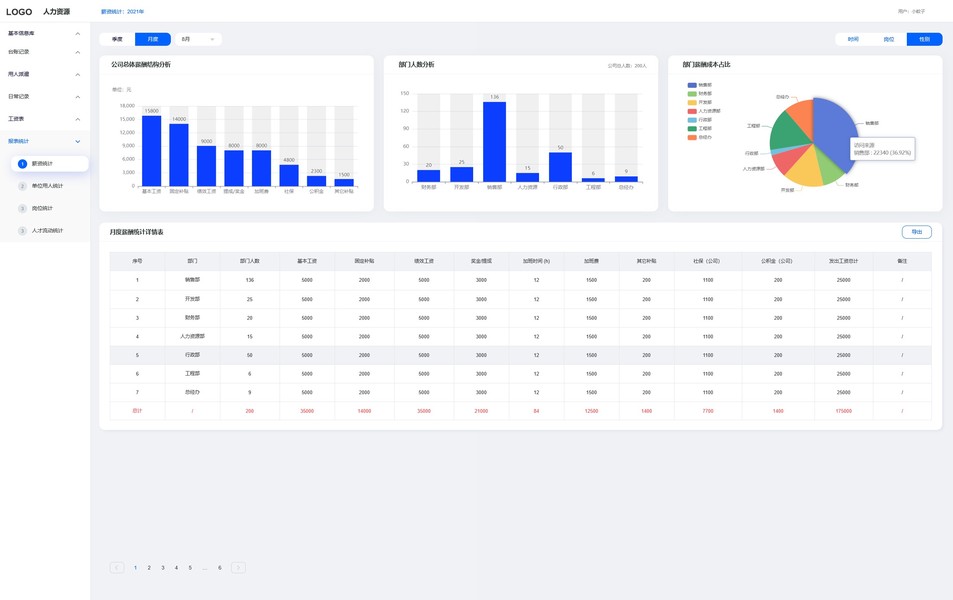Click the LOGO in the header
The width and height of the screenshot is (953, 600).
coord(19,12)
